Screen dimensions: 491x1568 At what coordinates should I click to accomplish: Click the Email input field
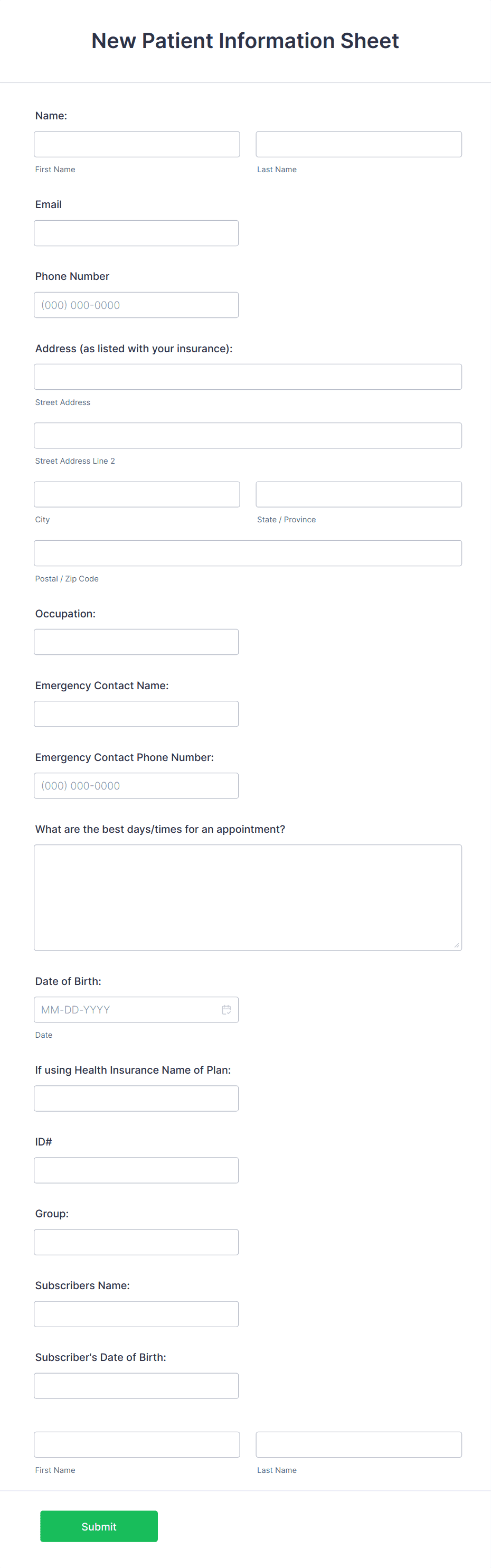136,232
